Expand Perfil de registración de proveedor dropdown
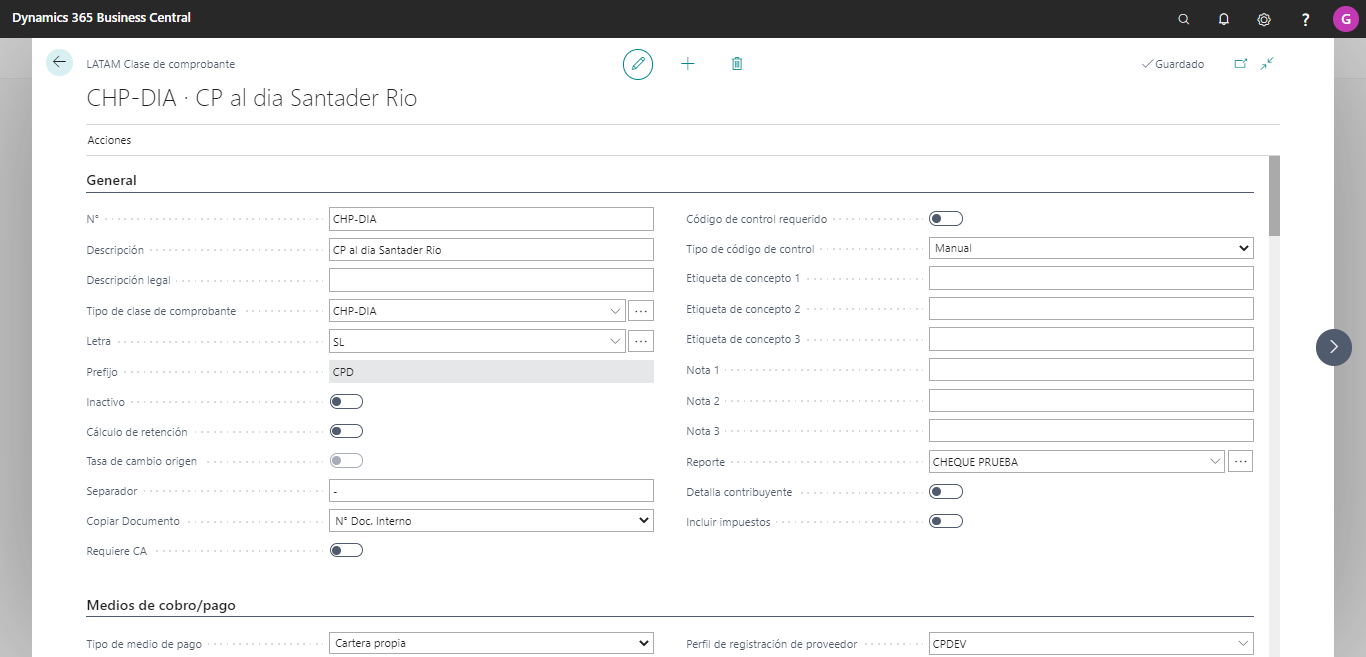The width and height of the screenshot is (1366, 657). 1243,643
